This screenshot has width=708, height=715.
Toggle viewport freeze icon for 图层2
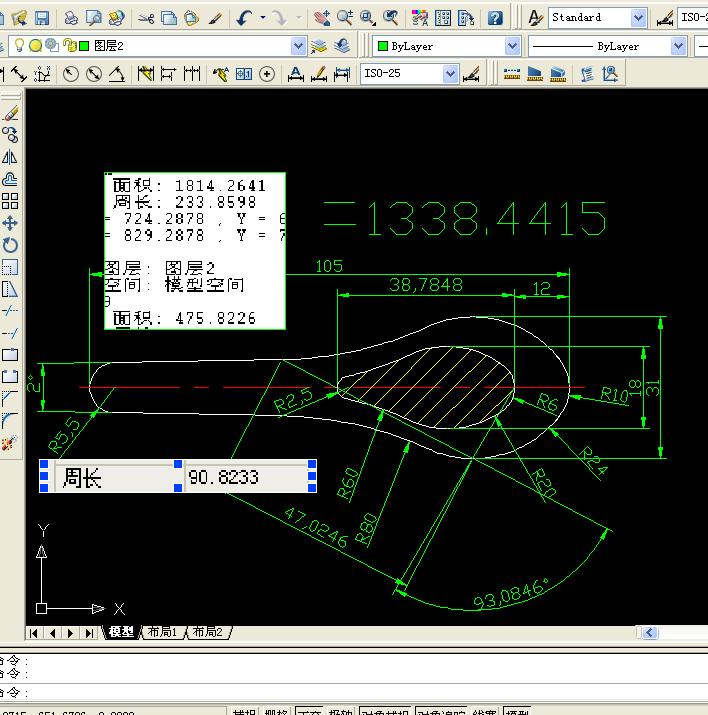(x=52, y=45)
